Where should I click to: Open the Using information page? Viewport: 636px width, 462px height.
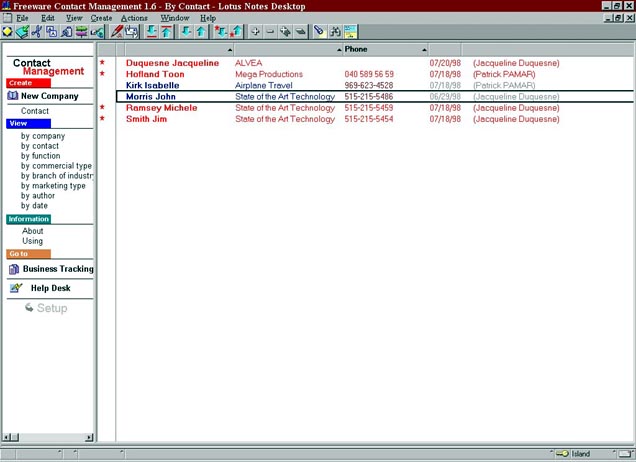[32, 241]
